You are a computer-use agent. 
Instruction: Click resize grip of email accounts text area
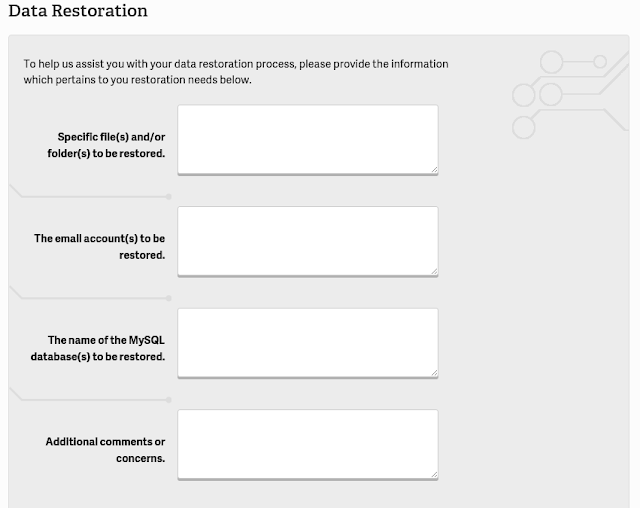(x=434, y=271)
